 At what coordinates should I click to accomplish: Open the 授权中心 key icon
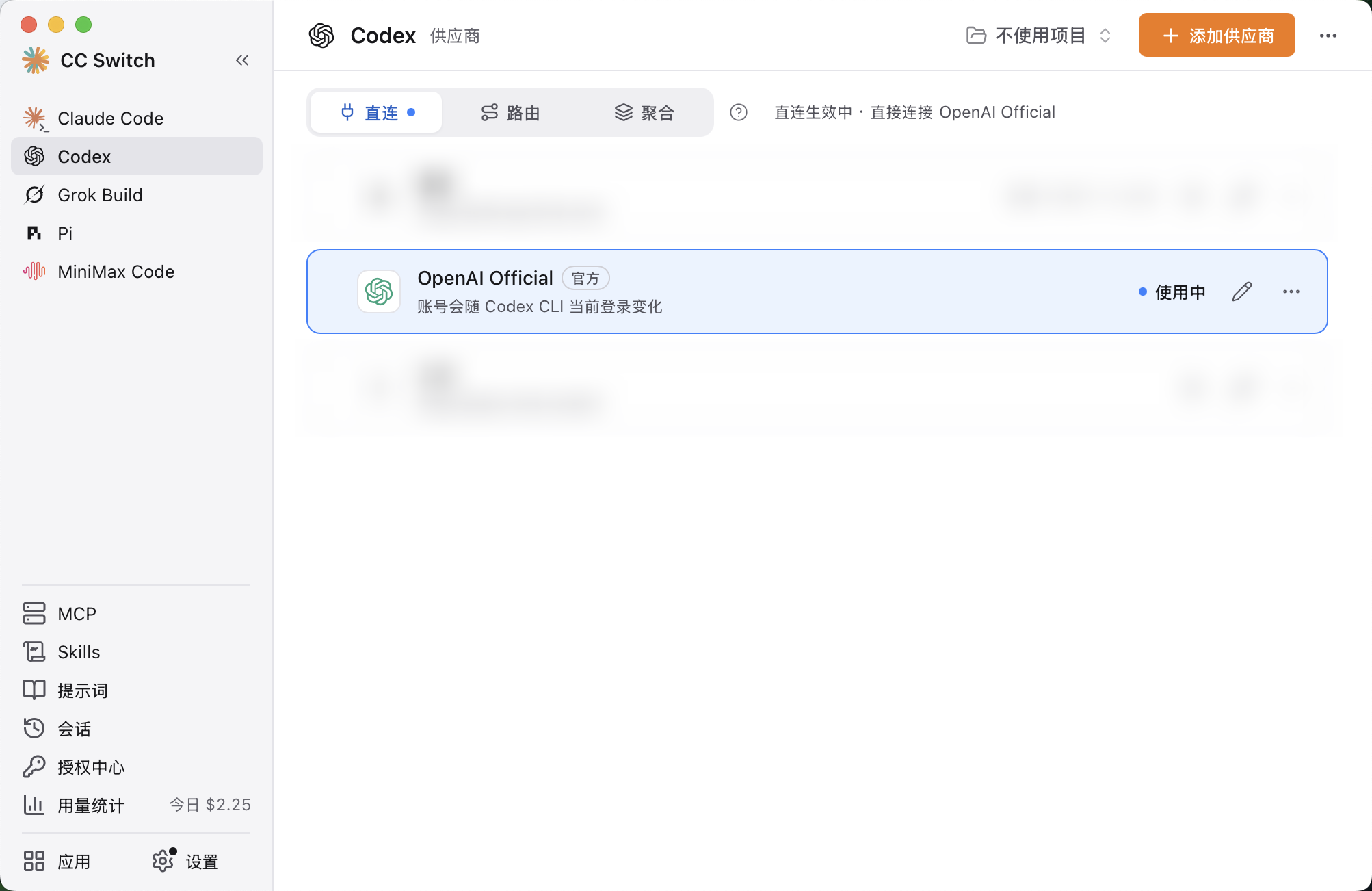pos(34,767)
